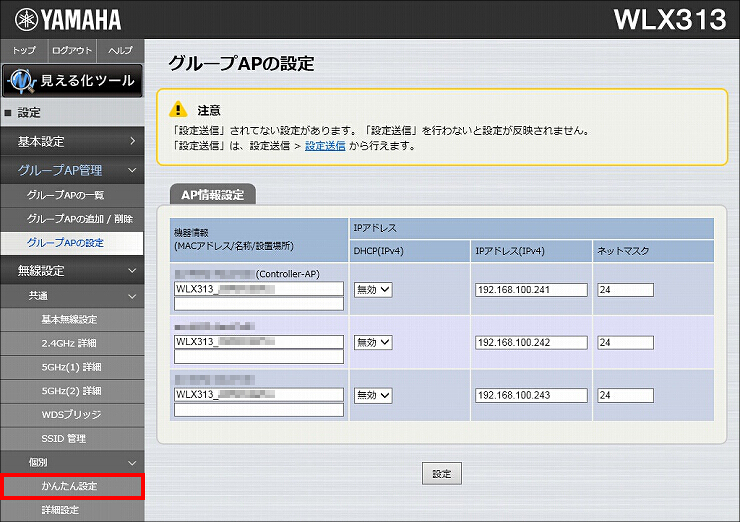Click location field of second AP
The height and width of the screenshot is (522, 740).
tap(259, 356)
